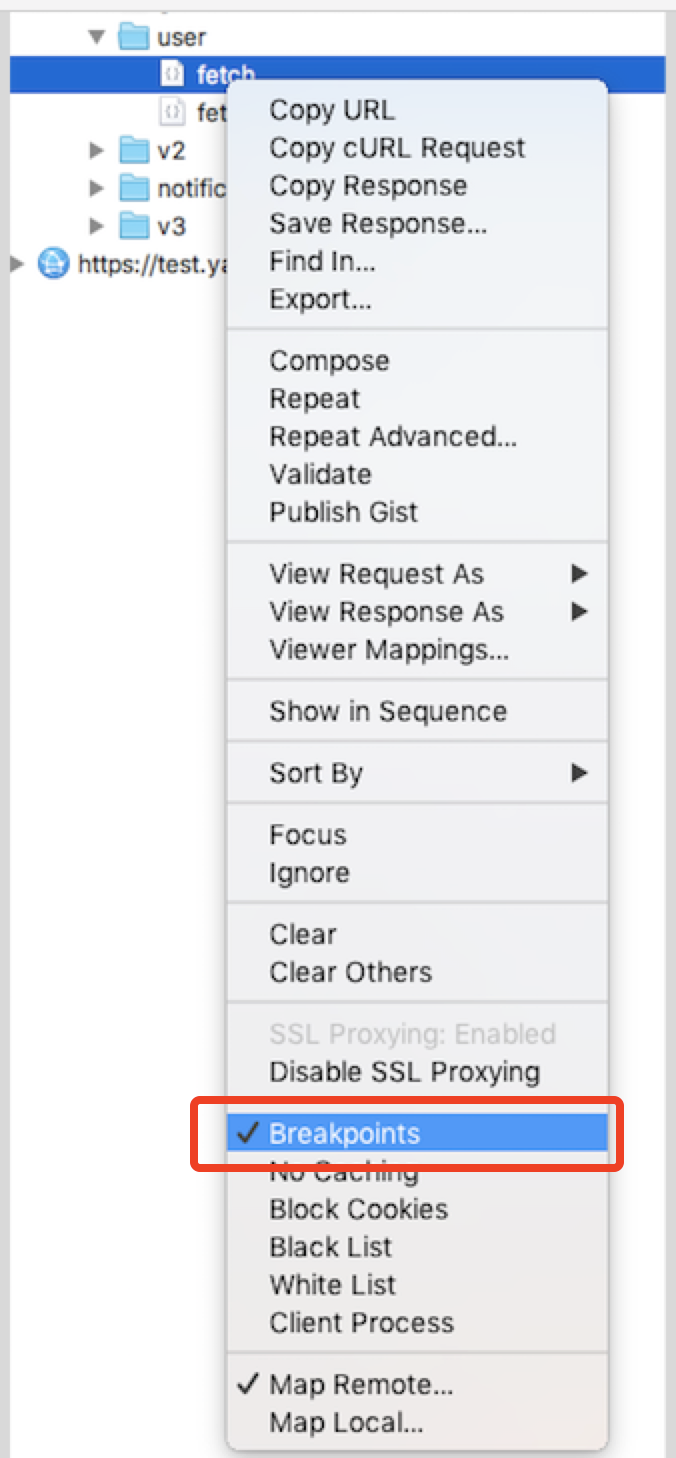
Task: Collapse the user folder tree
Action: click(x=97, y=38)
